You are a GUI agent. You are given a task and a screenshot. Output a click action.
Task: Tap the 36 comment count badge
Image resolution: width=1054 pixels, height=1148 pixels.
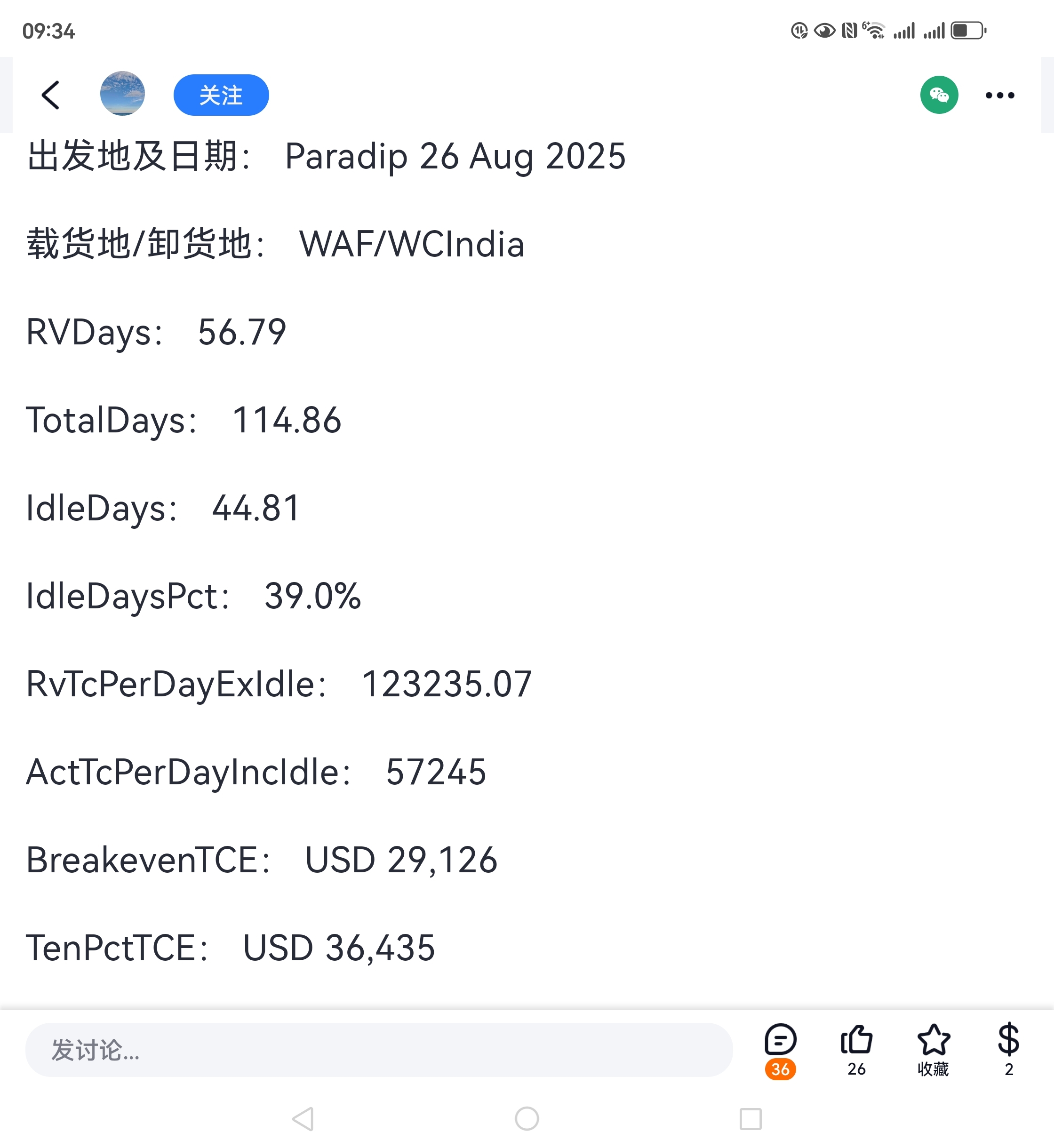pos(780,1069)
